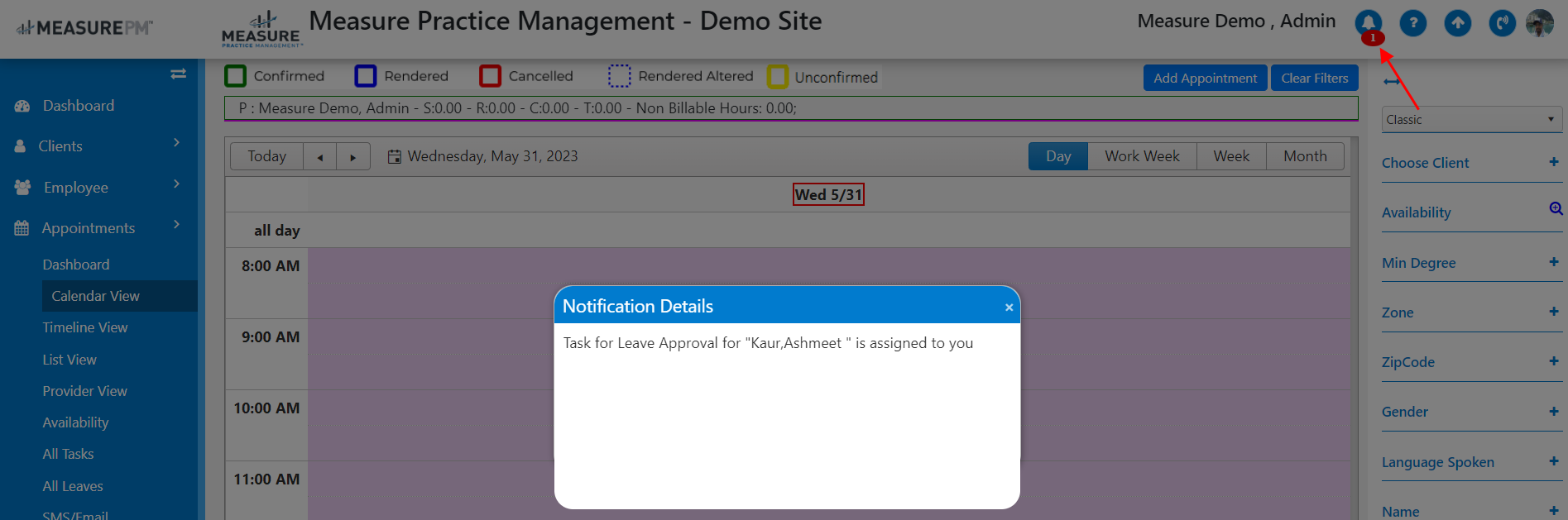Expand Gender filter plus icon
The image size is (1568, 520).
click(1554, 411)
